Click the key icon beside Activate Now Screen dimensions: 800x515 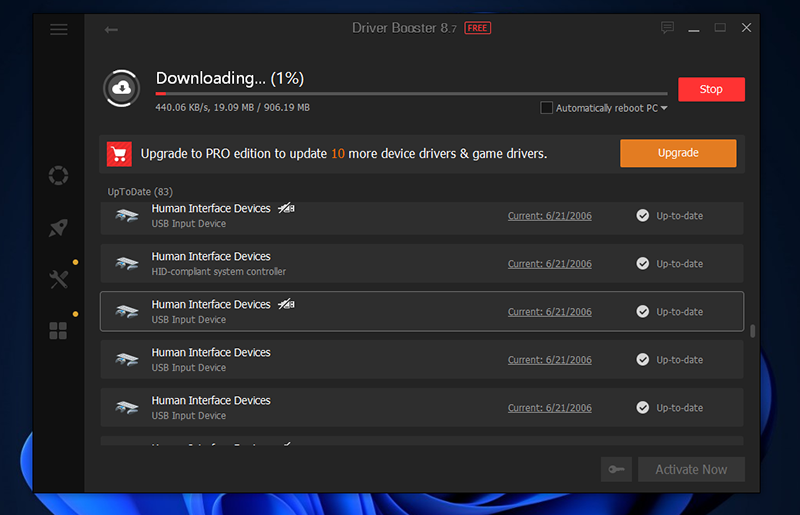point(617,469)
